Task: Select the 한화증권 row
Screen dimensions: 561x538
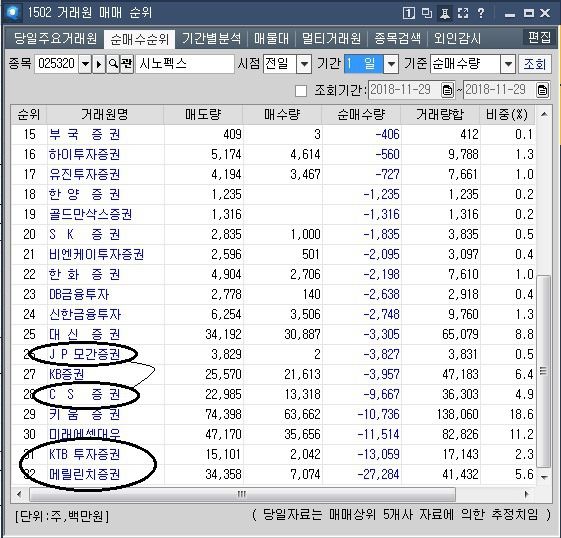Action: click(x=273, y=275)
